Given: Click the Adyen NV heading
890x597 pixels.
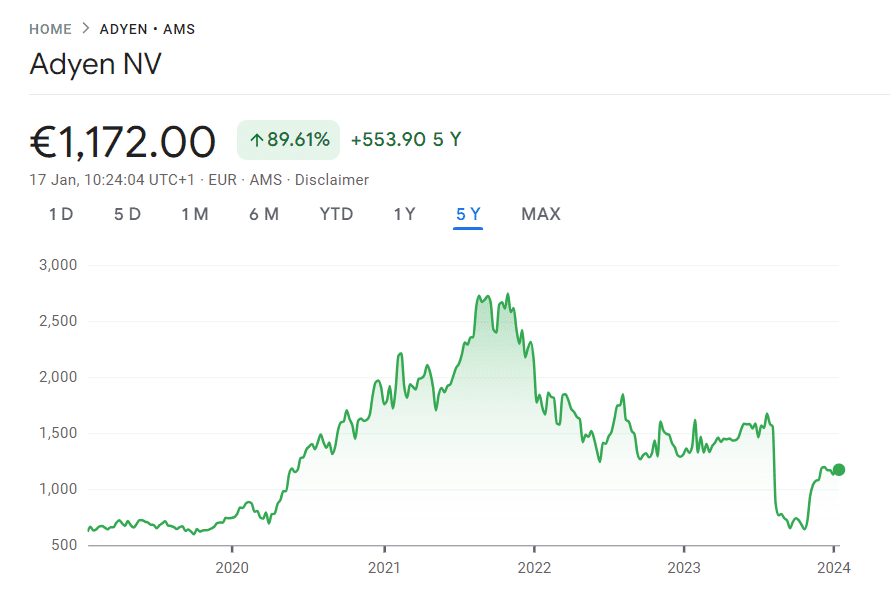Looking at the screenshot, I should [95, 64].
